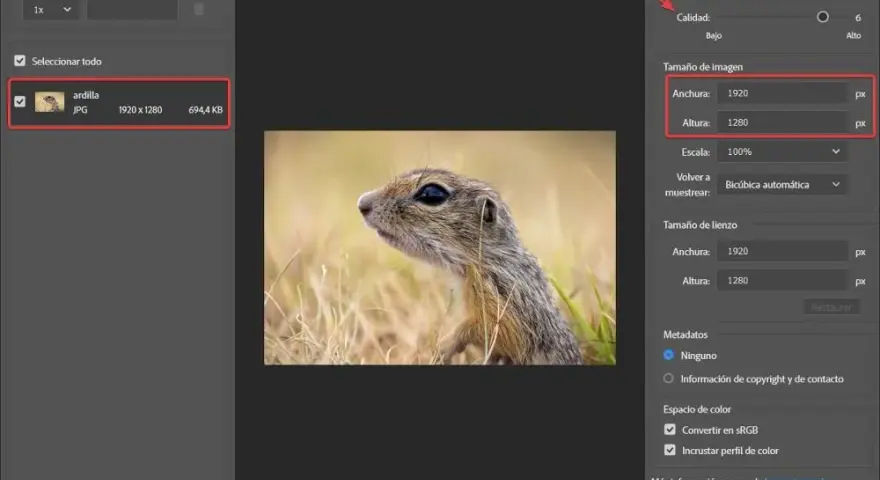880x480 pixels.
Task: Click the Espacio de color heading
Action: pos(696,409)
